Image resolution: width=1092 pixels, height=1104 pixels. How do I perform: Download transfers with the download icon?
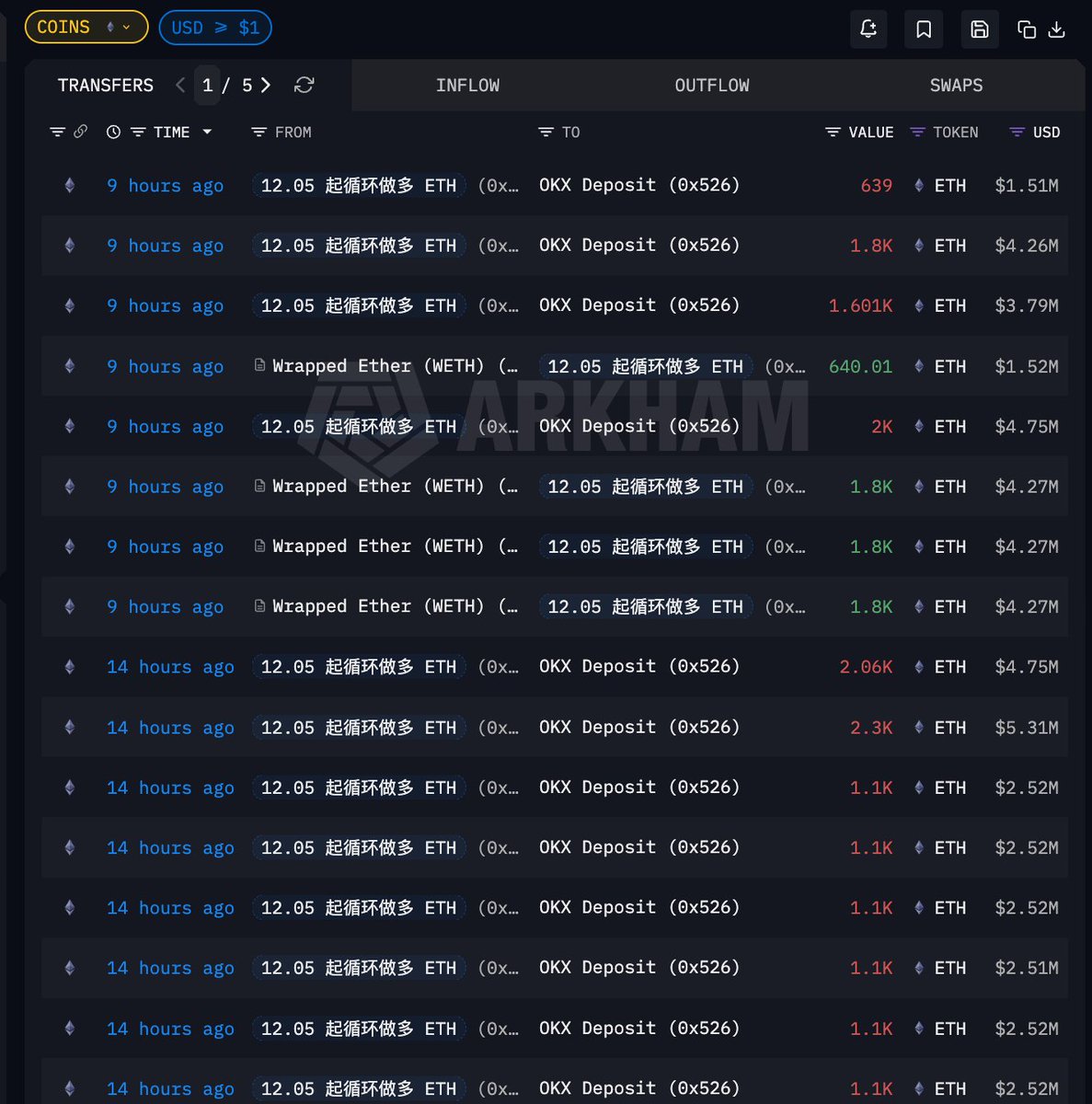tap(1057, 29)
